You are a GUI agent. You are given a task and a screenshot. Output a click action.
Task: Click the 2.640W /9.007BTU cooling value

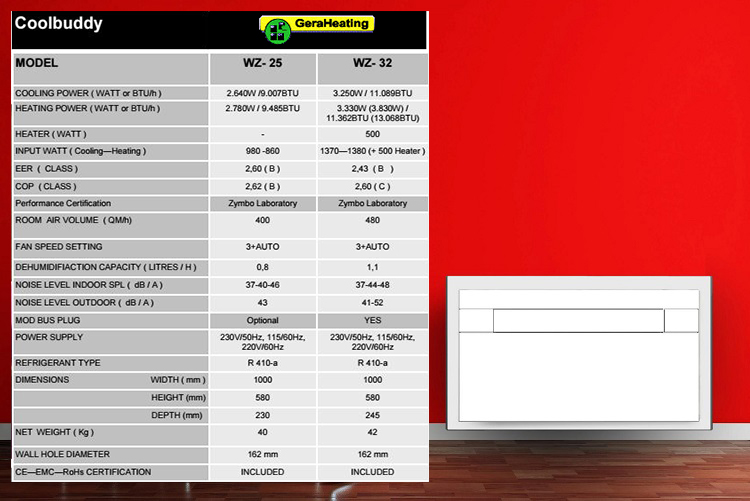click(x=263, y=93)
